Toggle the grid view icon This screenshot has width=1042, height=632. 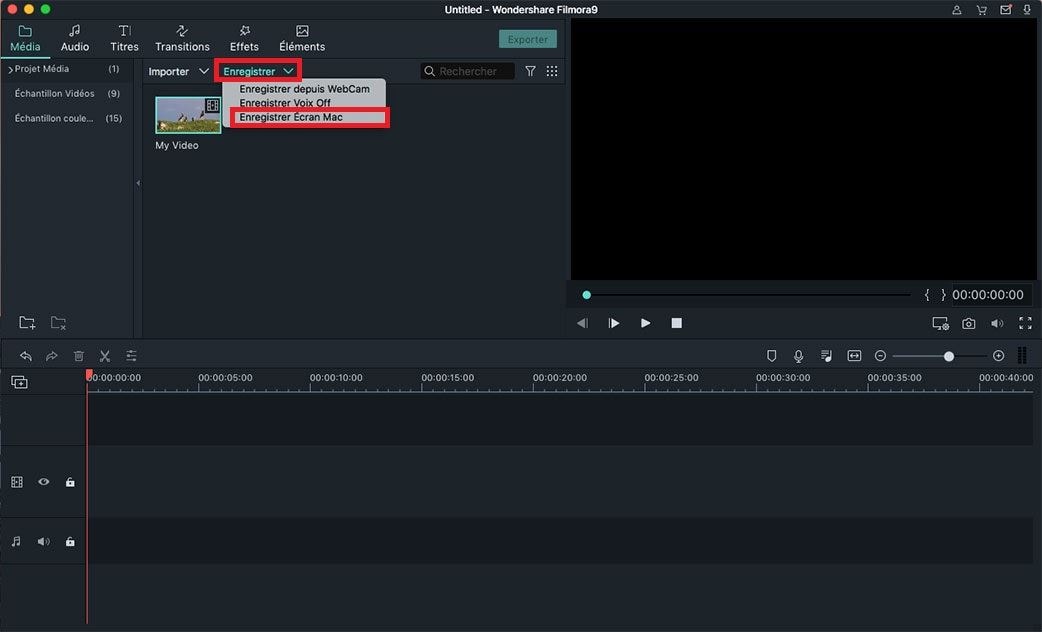tap(552, 71)
